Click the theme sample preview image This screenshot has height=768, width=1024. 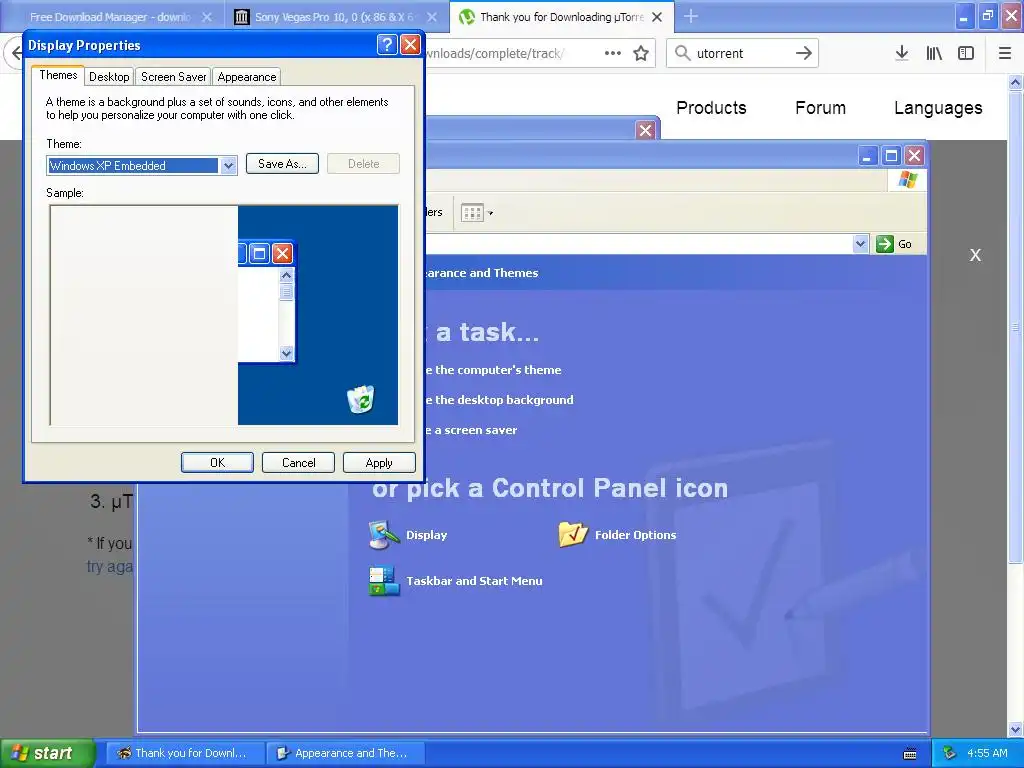[x=224, y=315]
